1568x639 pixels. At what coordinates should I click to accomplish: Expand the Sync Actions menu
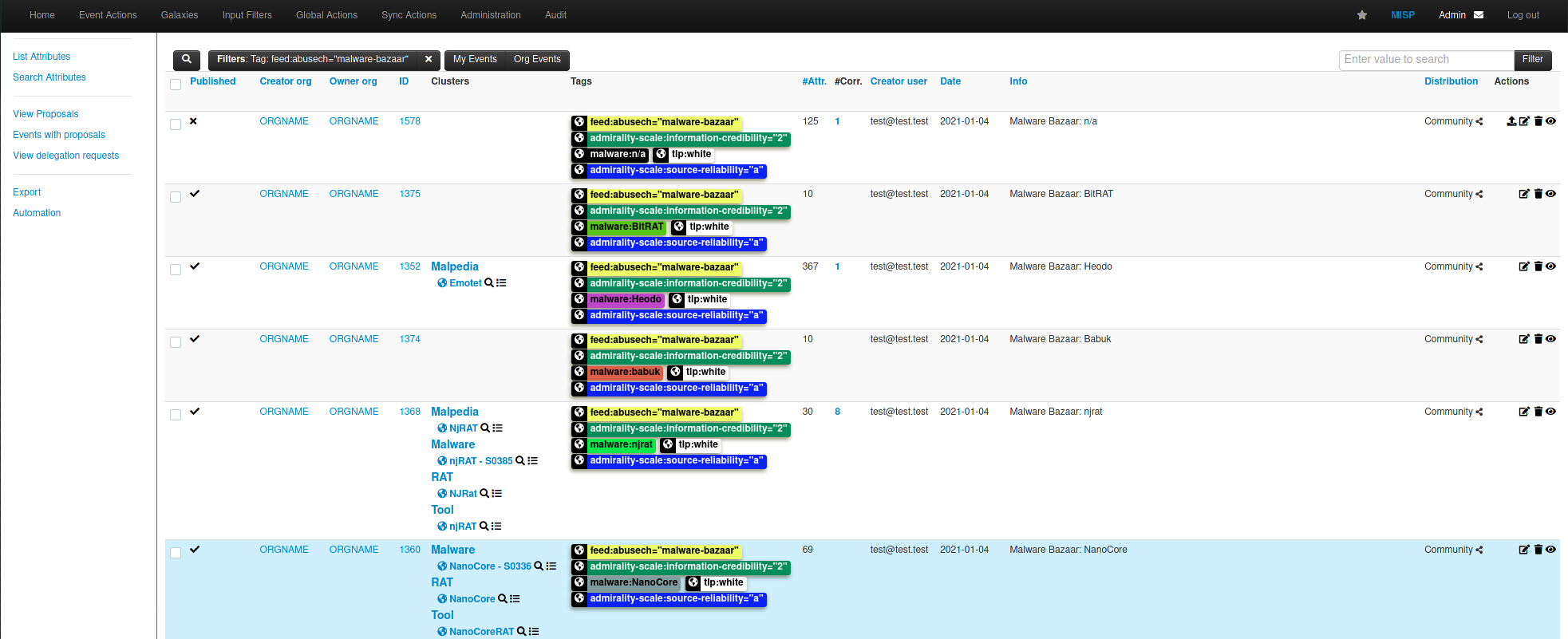click(x=409, y=15)
